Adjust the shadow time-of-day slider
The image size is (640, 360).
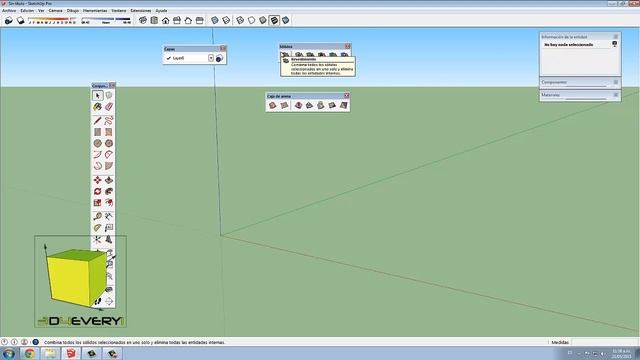click(x=106, y=19)
